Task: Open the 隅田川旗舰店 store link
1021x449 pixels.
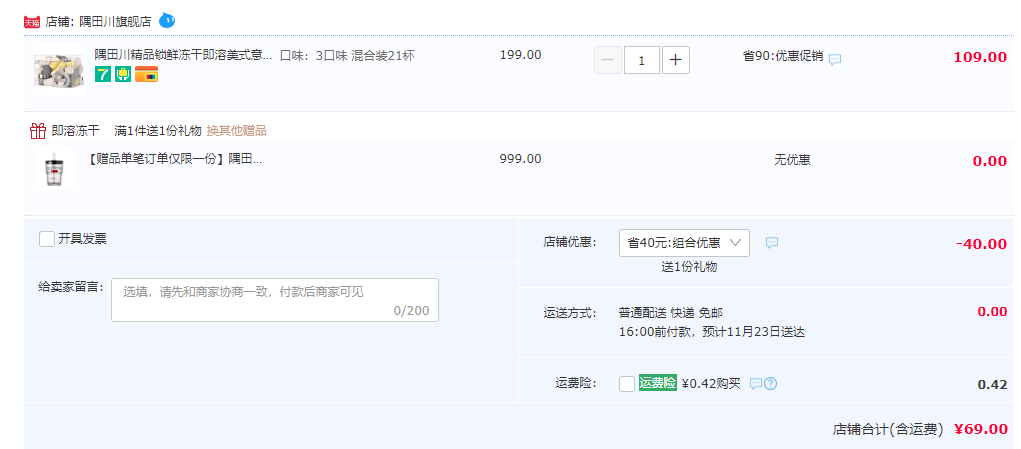Action: click(x=115, y=21)
